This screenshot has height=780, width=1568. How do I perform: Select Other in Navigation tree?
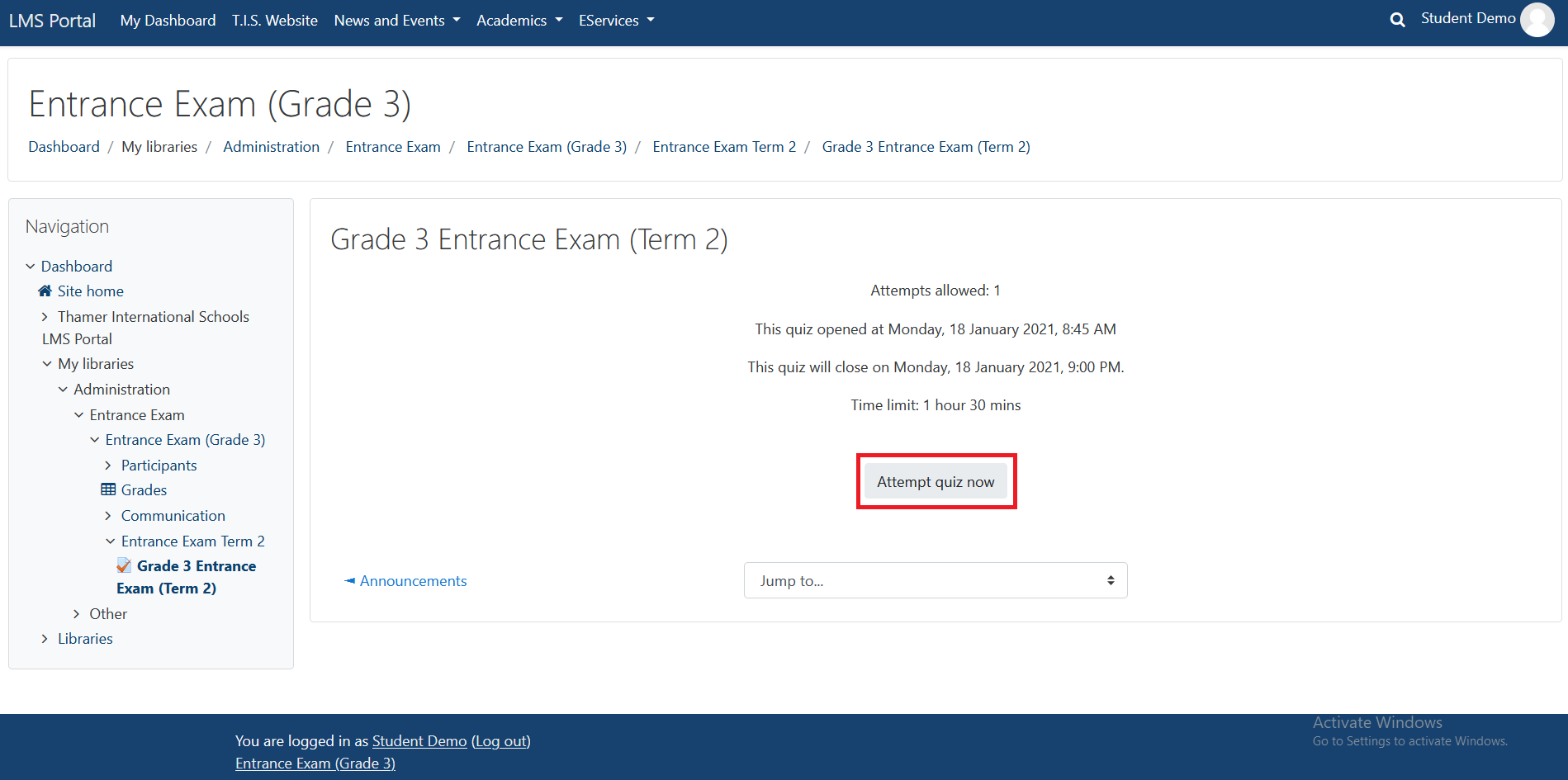pos(108,613)
